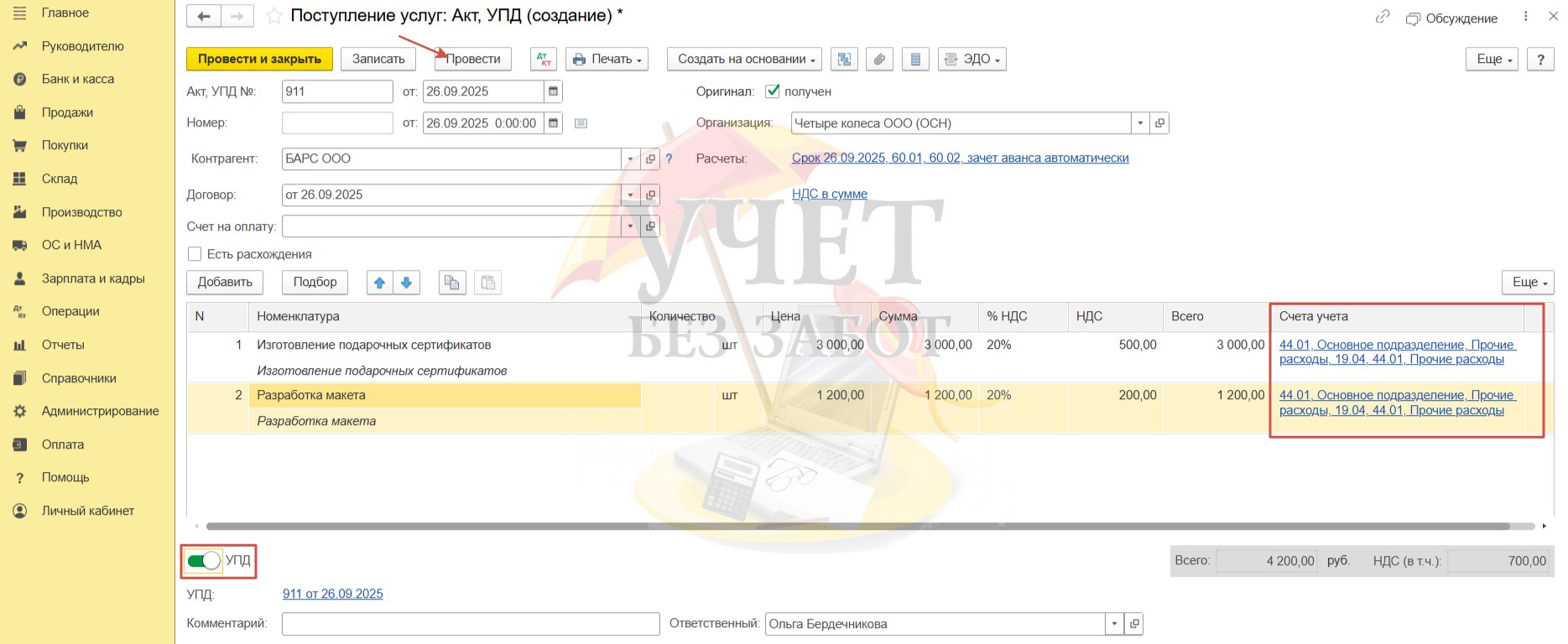This screenshot has height=644, width=1568.
Task: Expand the Контрагент dropdown list
Action: tap(631, 158)
